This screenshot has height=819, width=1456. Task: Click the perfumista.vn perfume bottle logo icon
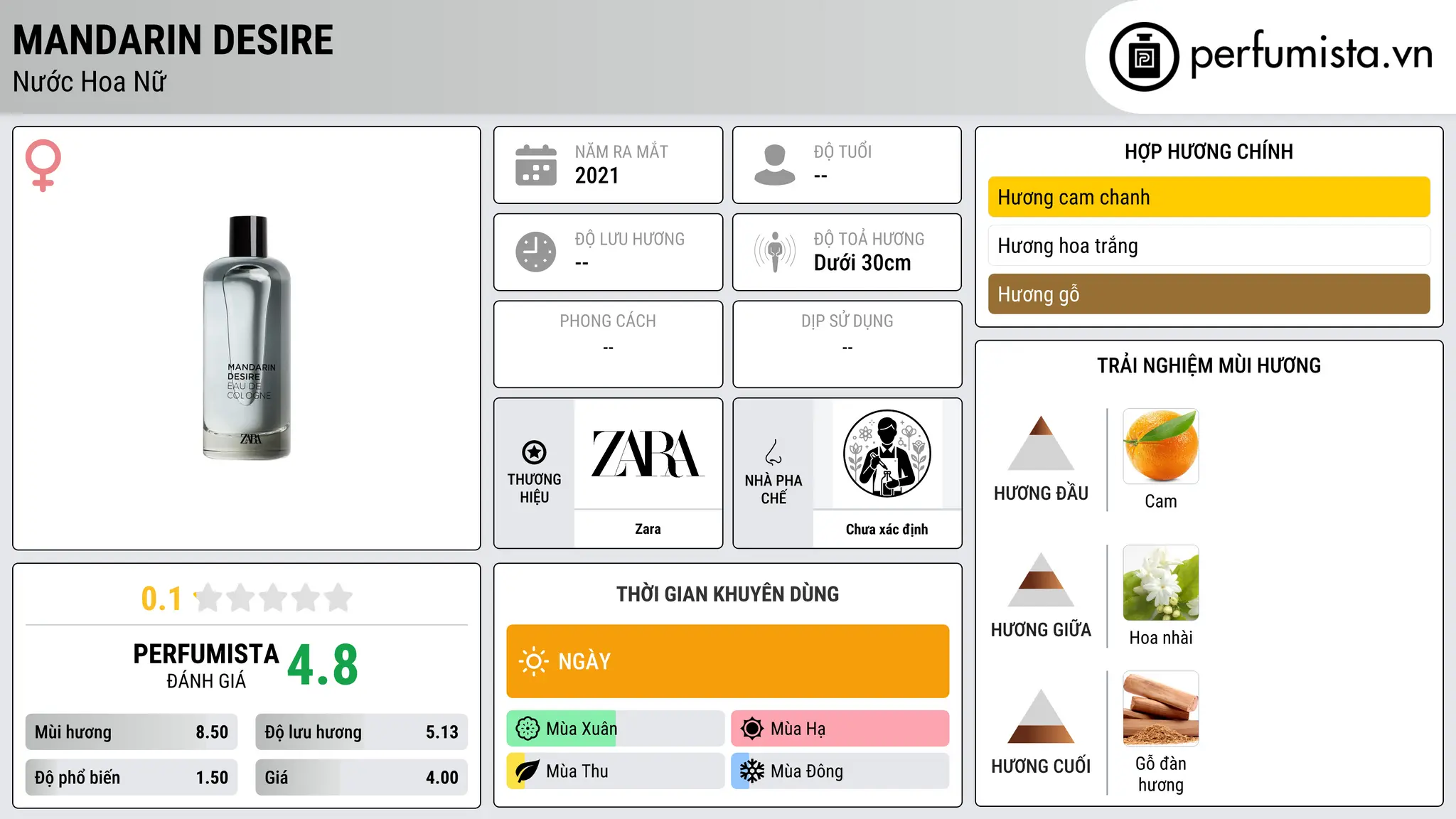(1144, 57)
